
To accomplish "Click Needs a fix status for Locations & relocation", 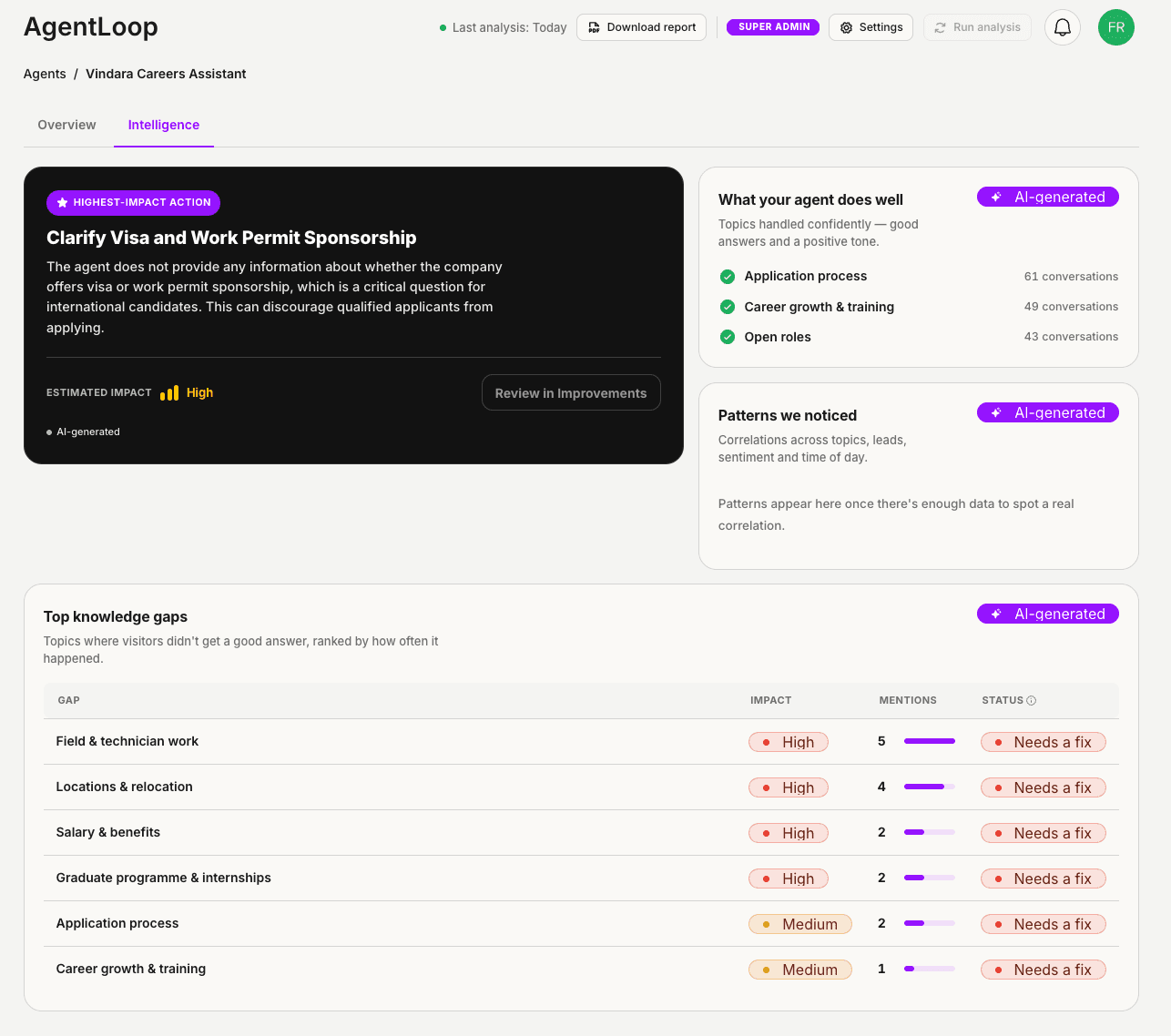I will coord(1044,787).
